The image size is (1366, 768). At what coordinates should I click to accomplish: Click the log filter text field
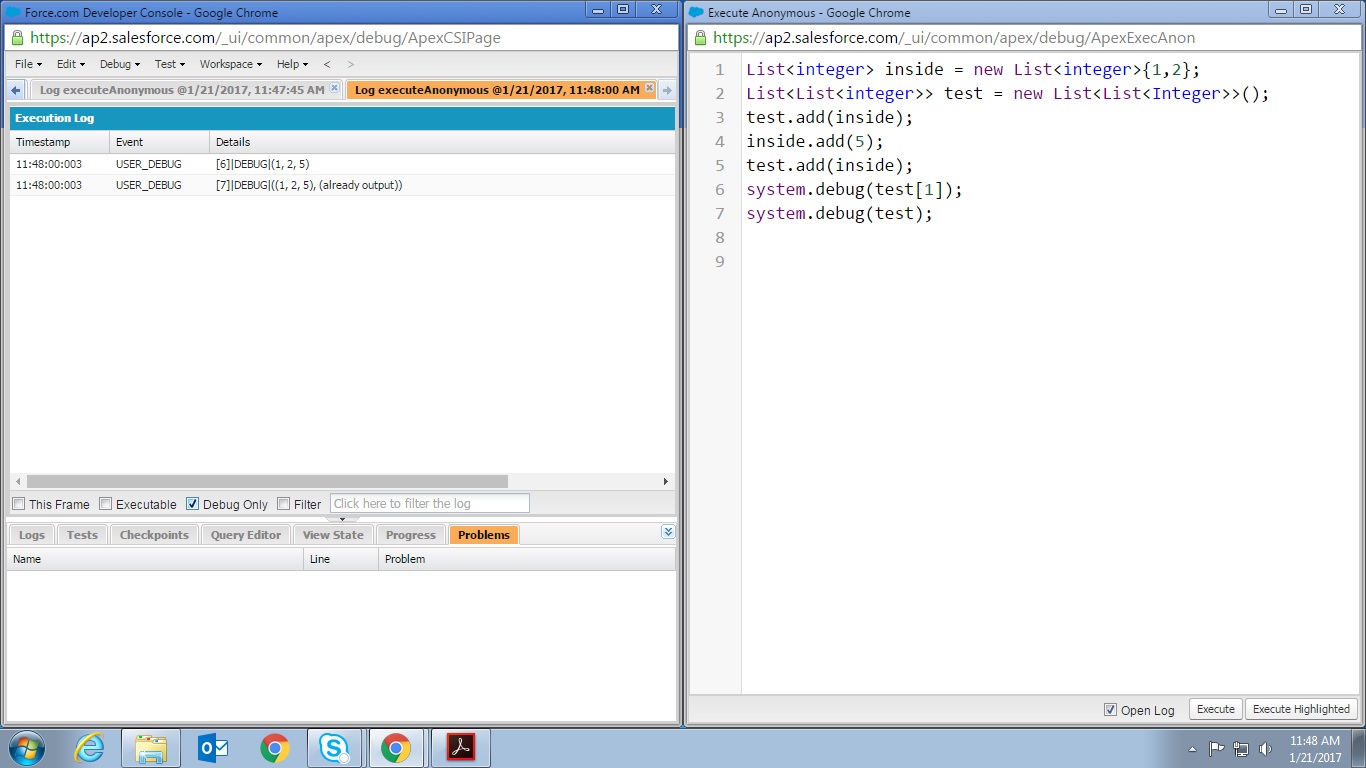click(x=429, y=504)
